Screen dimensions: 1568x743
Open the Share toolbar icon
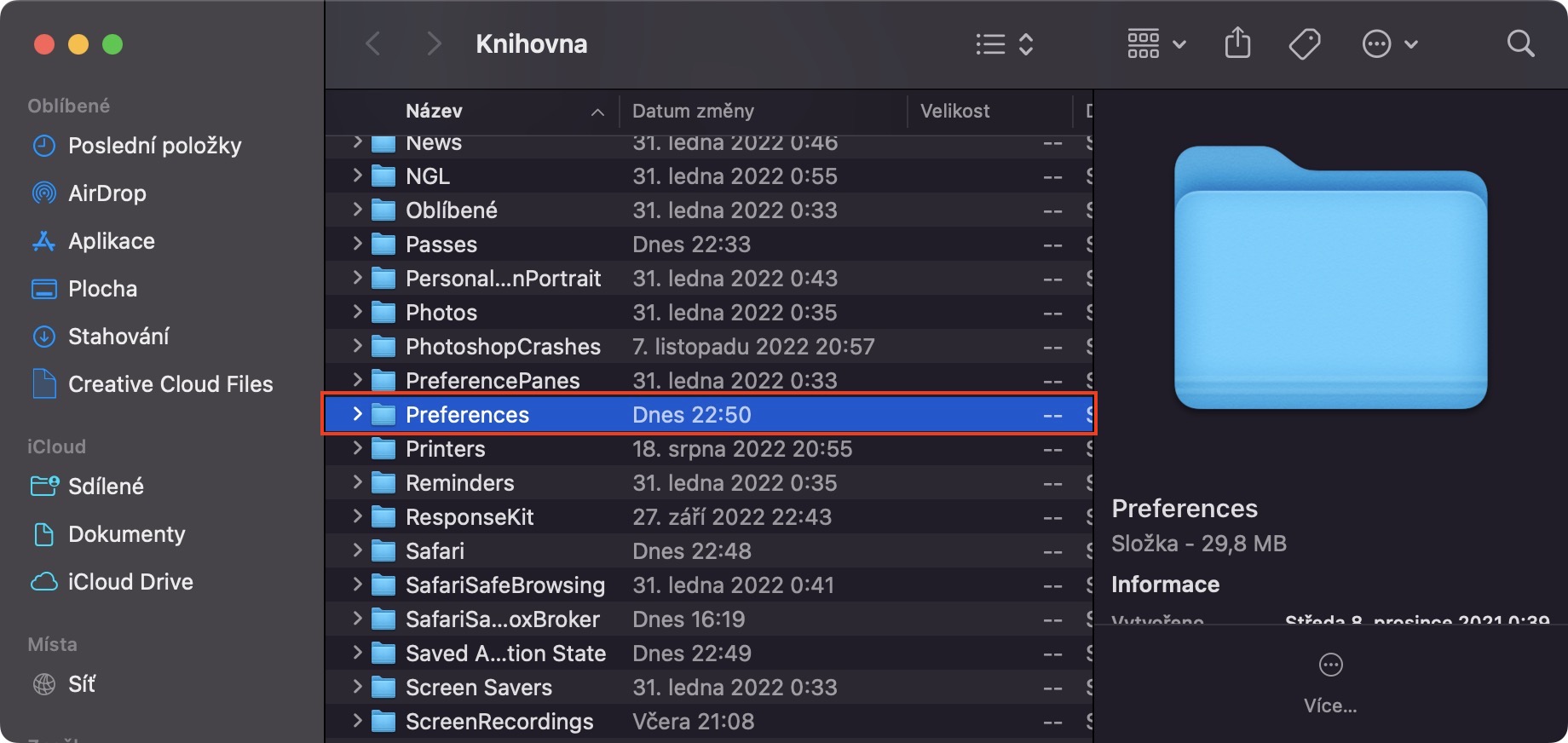coord(1237,43)
